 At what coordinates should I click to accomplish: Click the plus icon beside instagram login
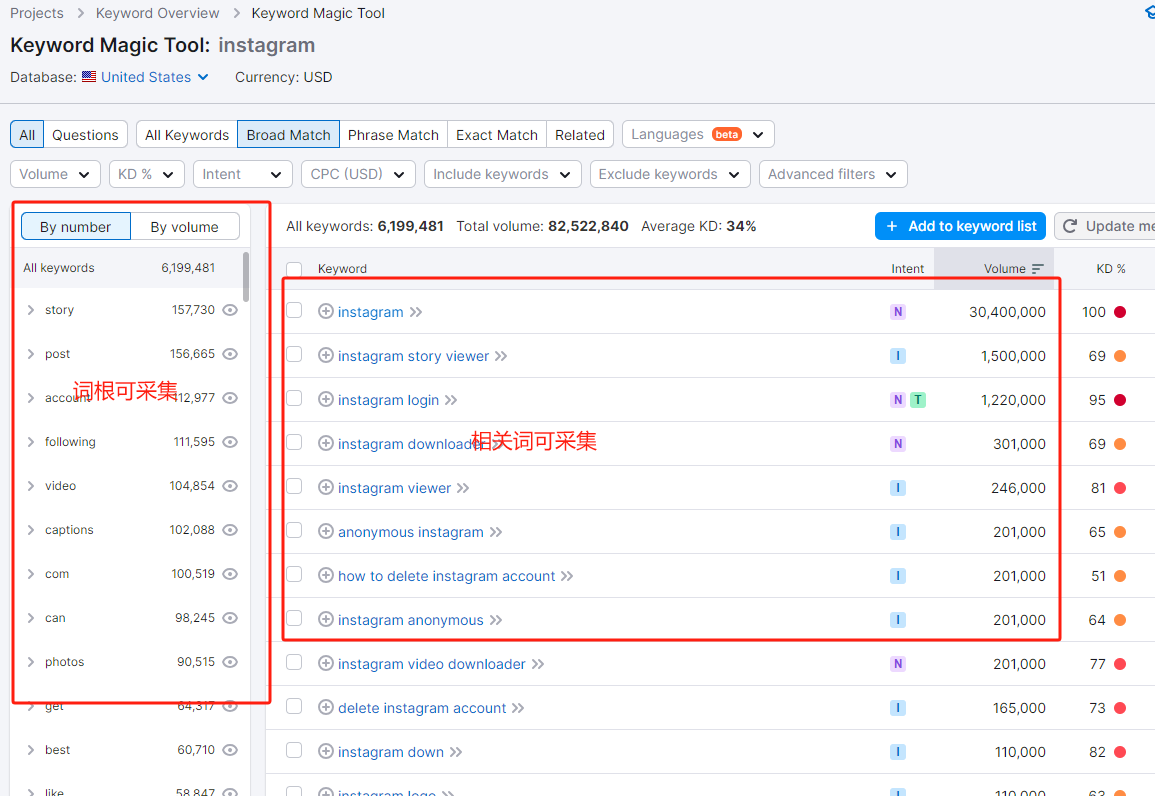click(326, 399)
